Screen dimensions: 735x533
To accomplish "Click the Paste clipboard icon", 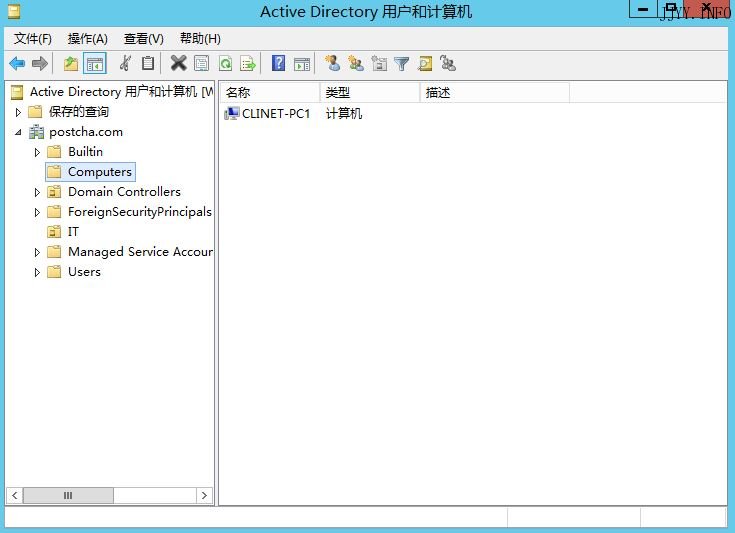I will [x=148, y=63].
